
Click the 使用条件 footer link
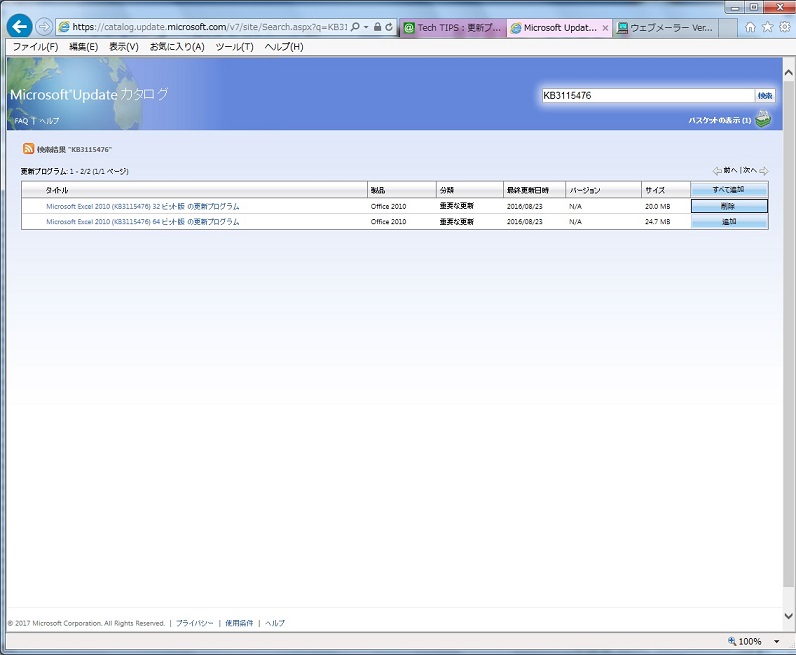pos(239,623)
